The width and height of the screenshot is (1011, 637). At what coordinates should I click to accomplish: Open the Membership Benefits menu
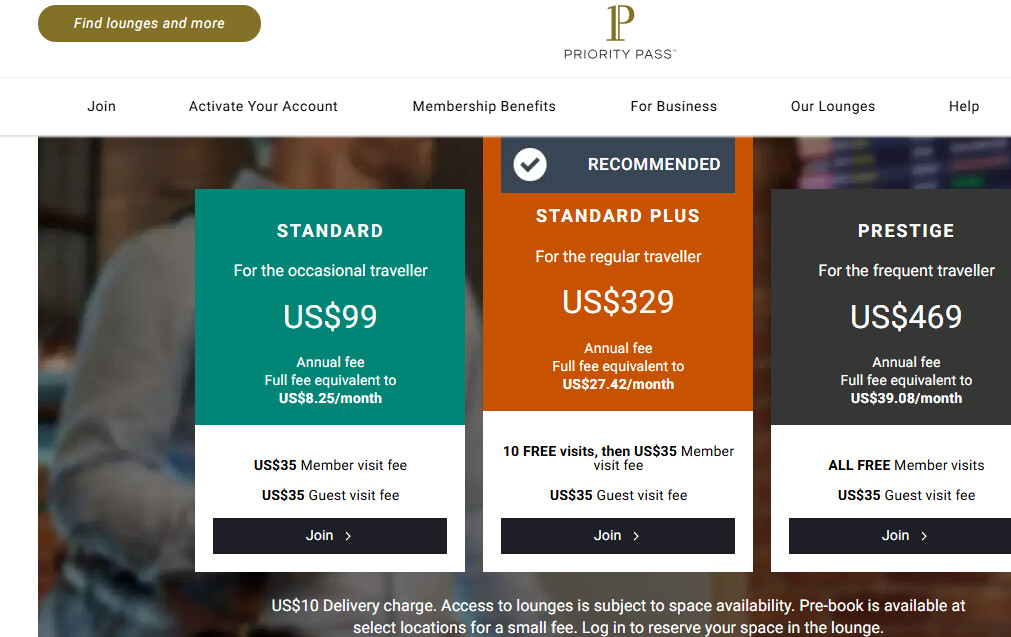[484, 106]
